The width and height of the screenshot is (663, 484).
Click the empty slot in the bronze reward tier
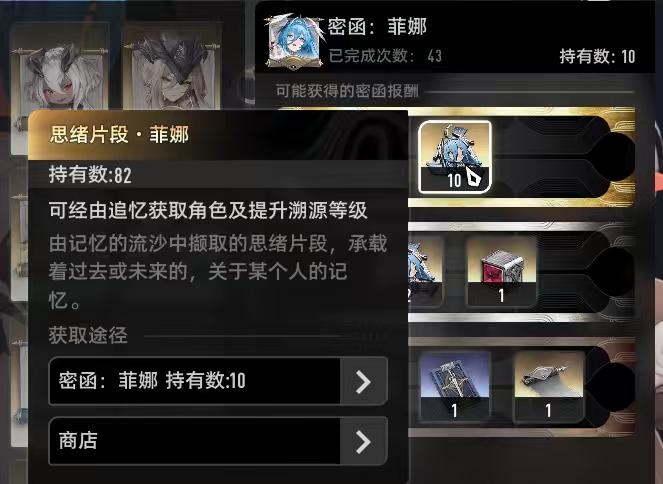[611, 386]
